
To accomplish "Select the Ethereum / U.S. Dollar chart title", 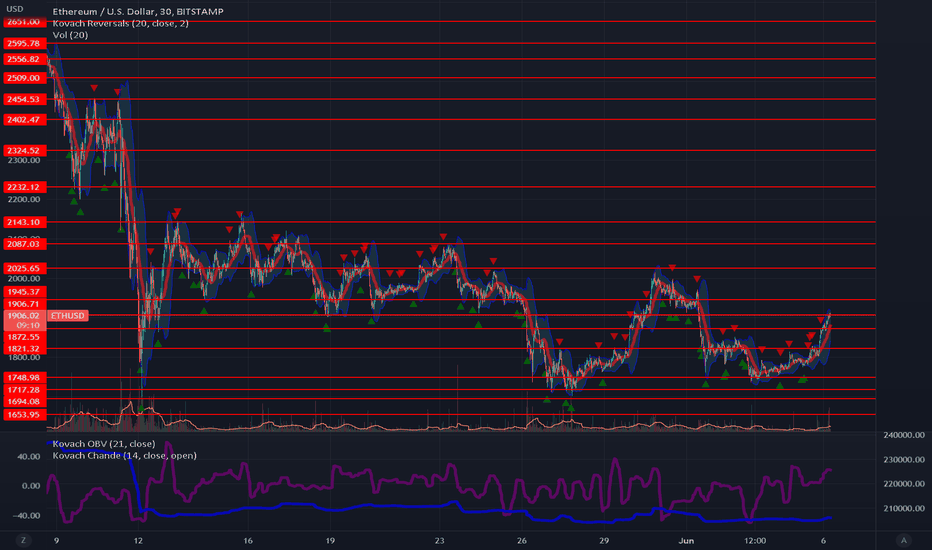I will [x=138, y=11].
